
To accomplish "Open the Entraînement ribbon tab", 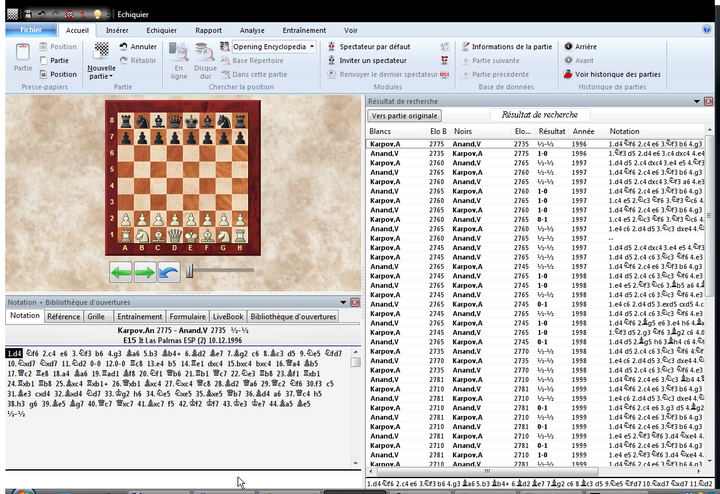I will pos(304,30).
